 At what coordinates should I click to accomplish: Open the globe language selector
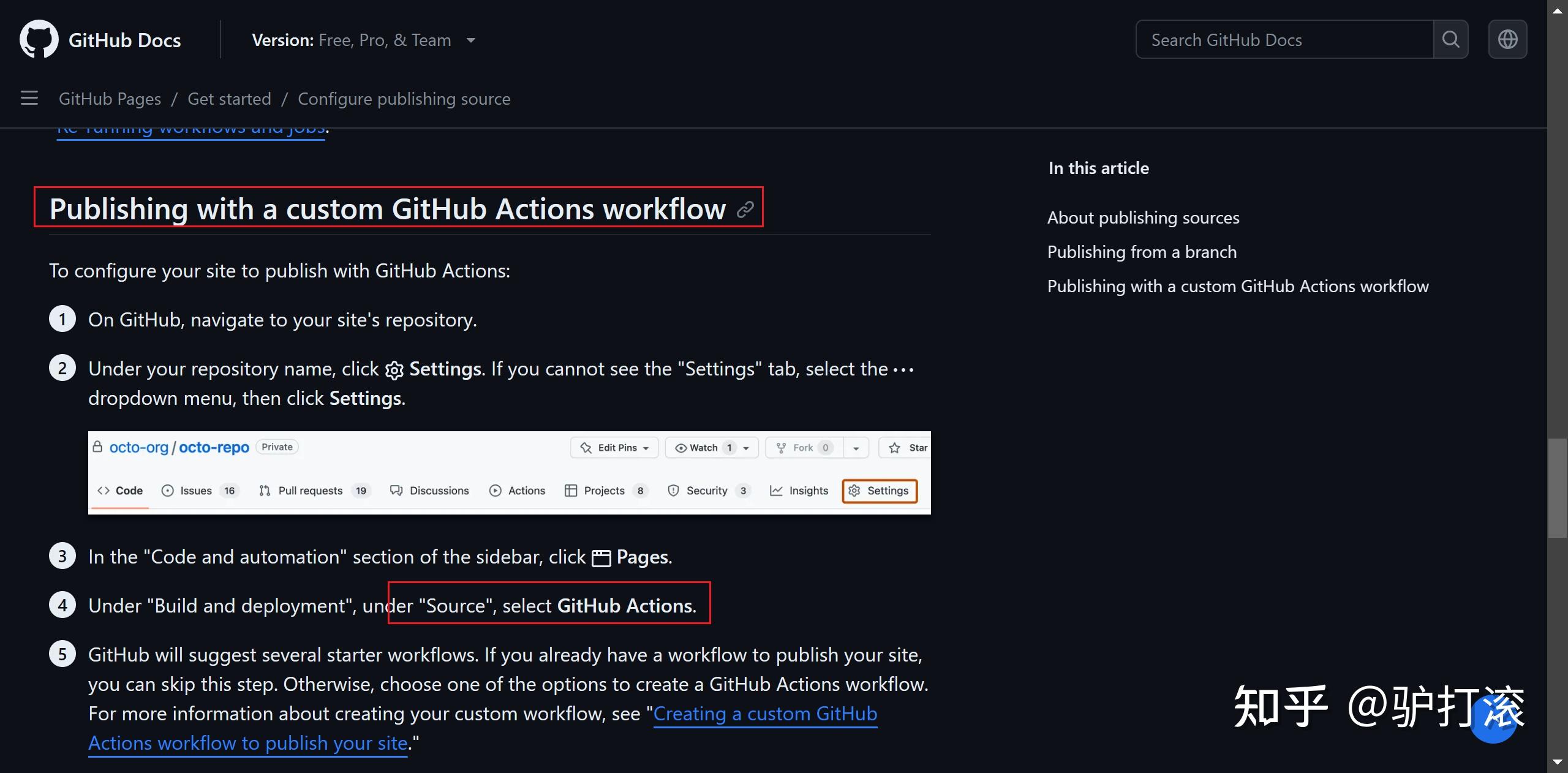click(1507, 40)
